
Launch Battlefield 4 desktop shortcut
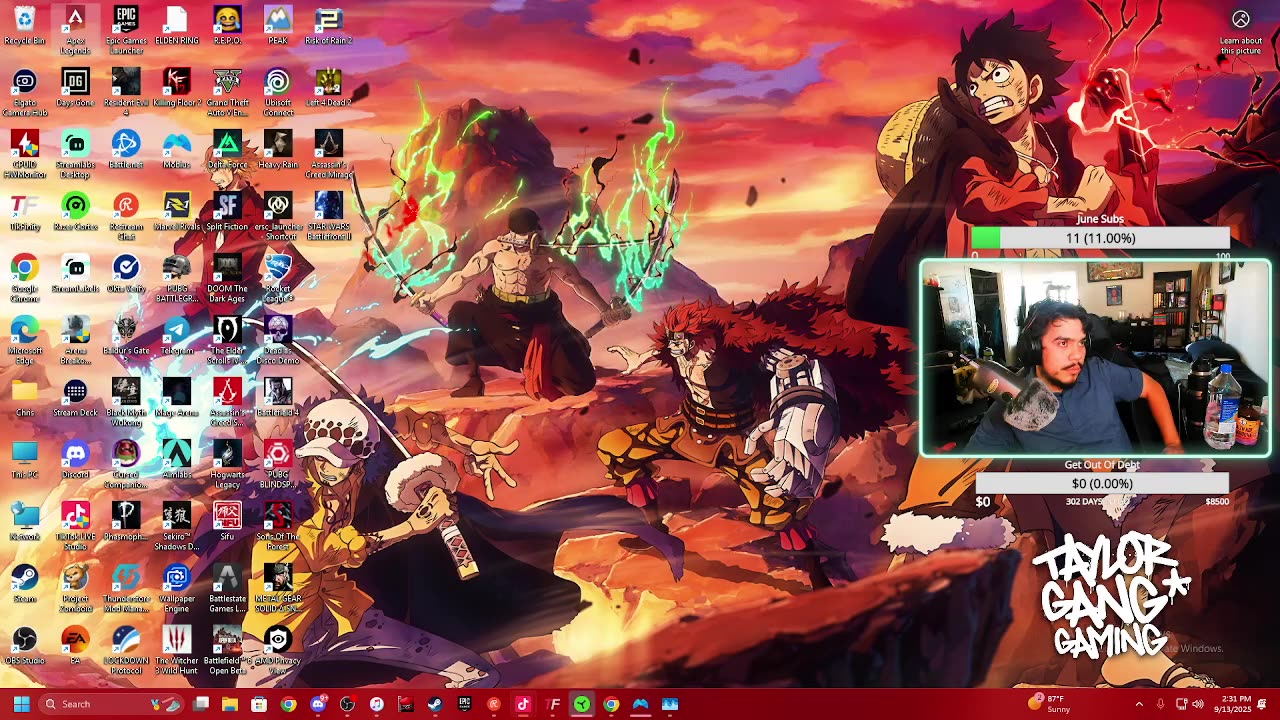278,399
